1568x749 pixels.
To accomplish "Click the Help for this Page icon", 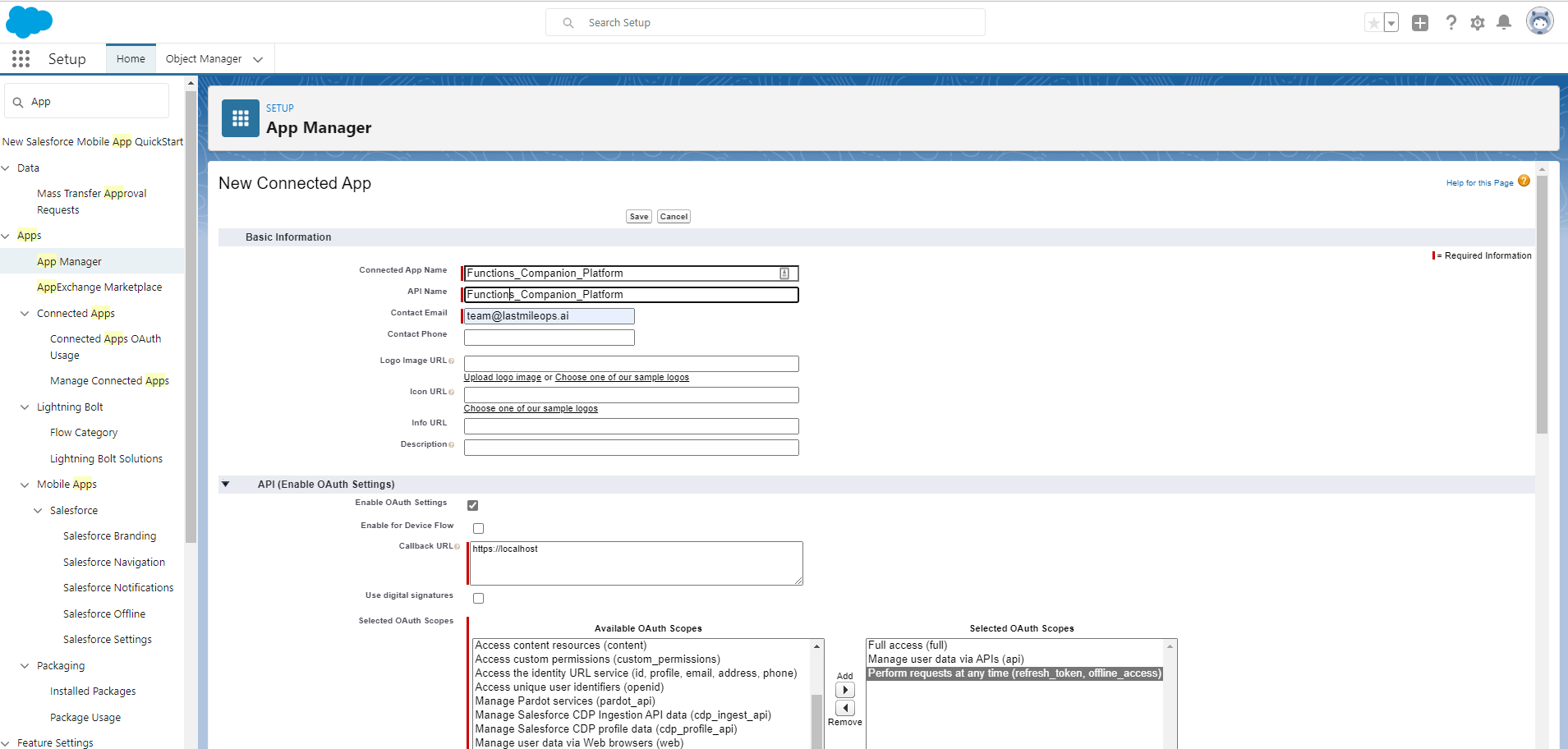I will [1524, 182].
